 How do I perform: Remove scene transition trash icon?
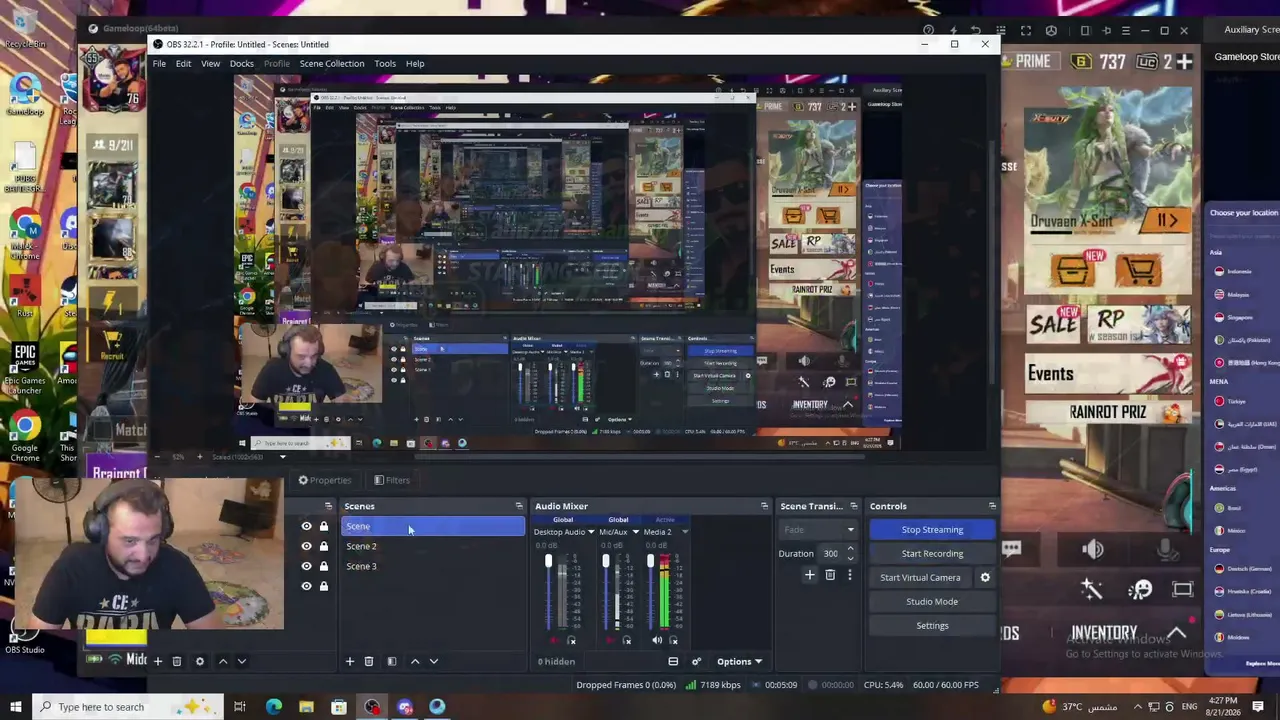click(x=830, y=576)
